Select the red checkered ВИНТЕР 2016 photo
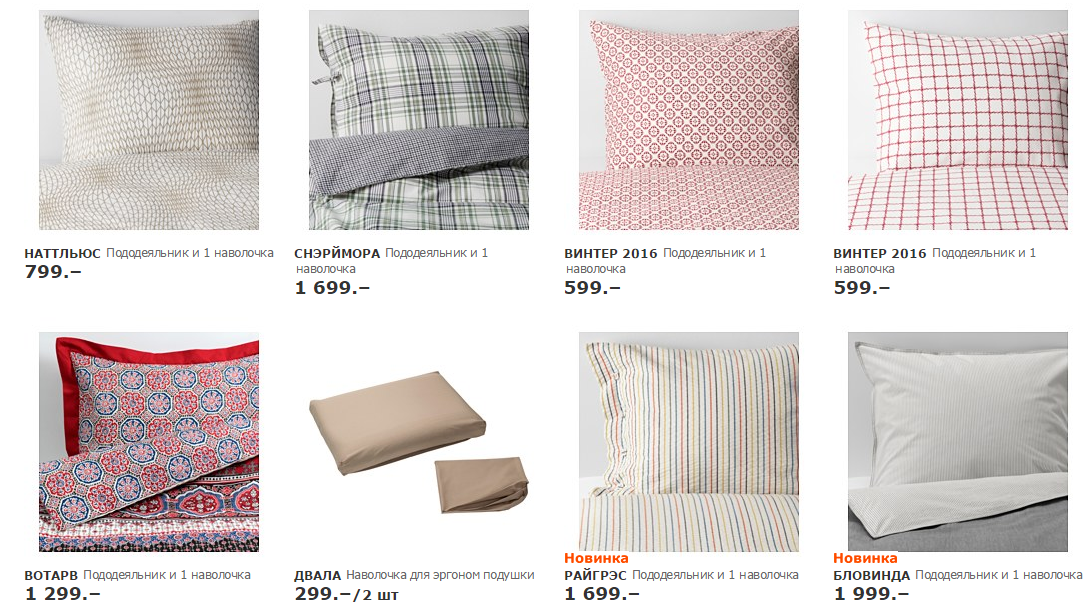Image resolution: width=1090 pixels, height=610 pixels. (x=958, y=120)
